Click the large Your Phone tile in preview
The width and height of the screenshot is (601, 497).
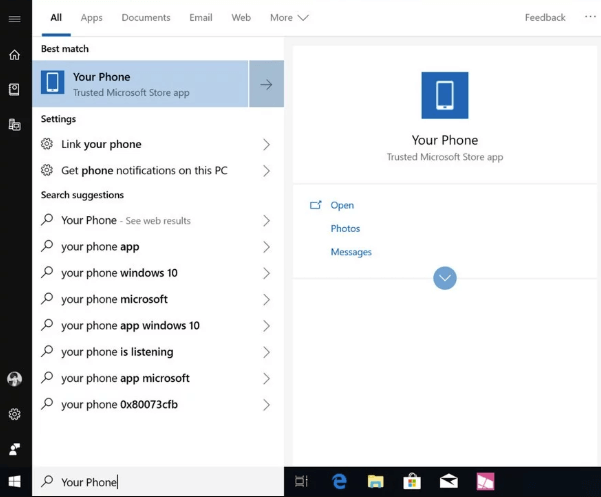click(x=445, y=95)
